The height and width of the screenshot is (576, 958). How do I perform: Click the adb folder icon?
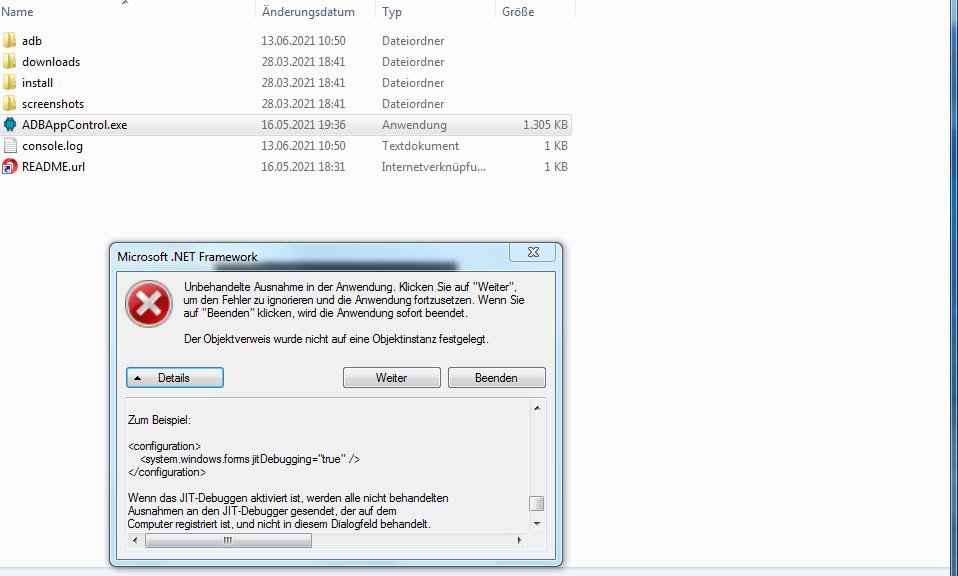(9, 40)
